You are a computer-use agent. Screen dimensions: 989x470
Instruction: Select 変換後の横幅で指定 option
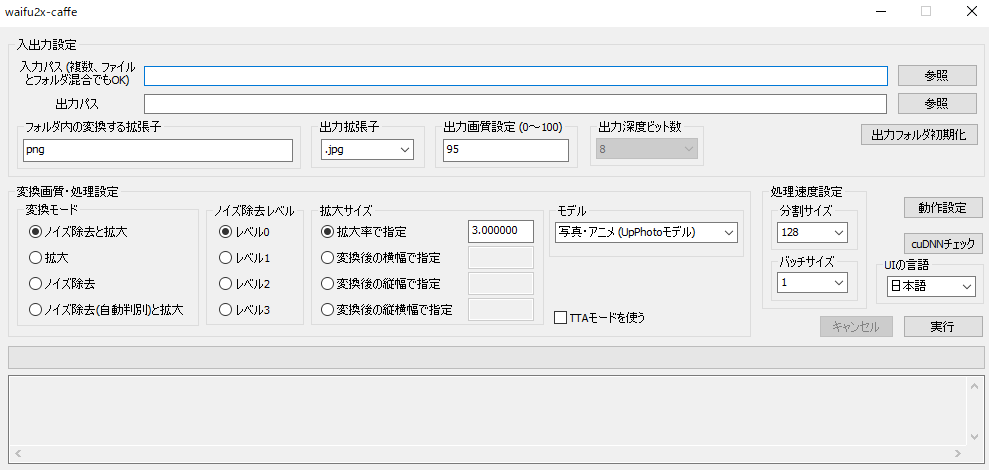tap(380, 257)
